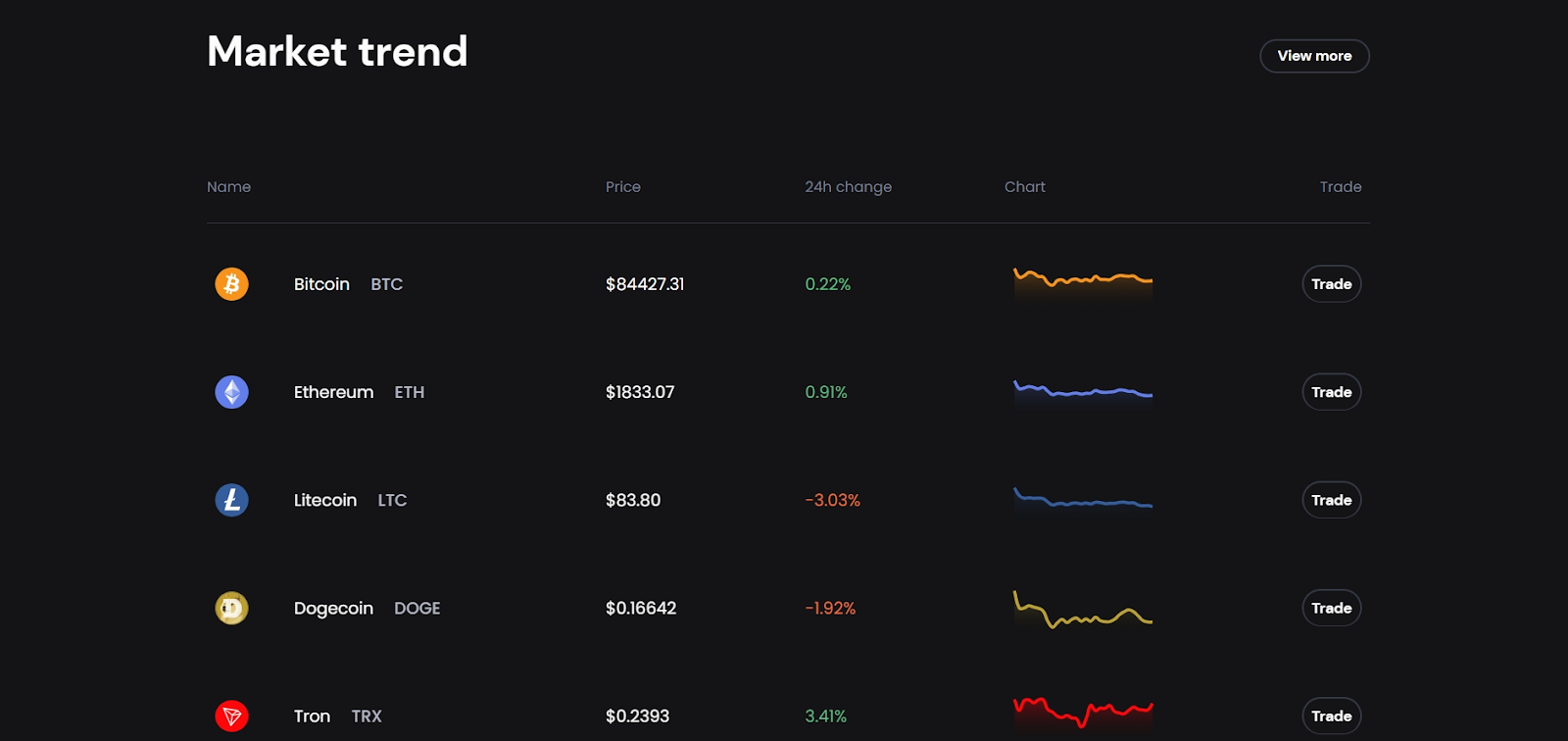The image size is (1568, 741).
Task: Click the Name column header
Action: point(228,186)
